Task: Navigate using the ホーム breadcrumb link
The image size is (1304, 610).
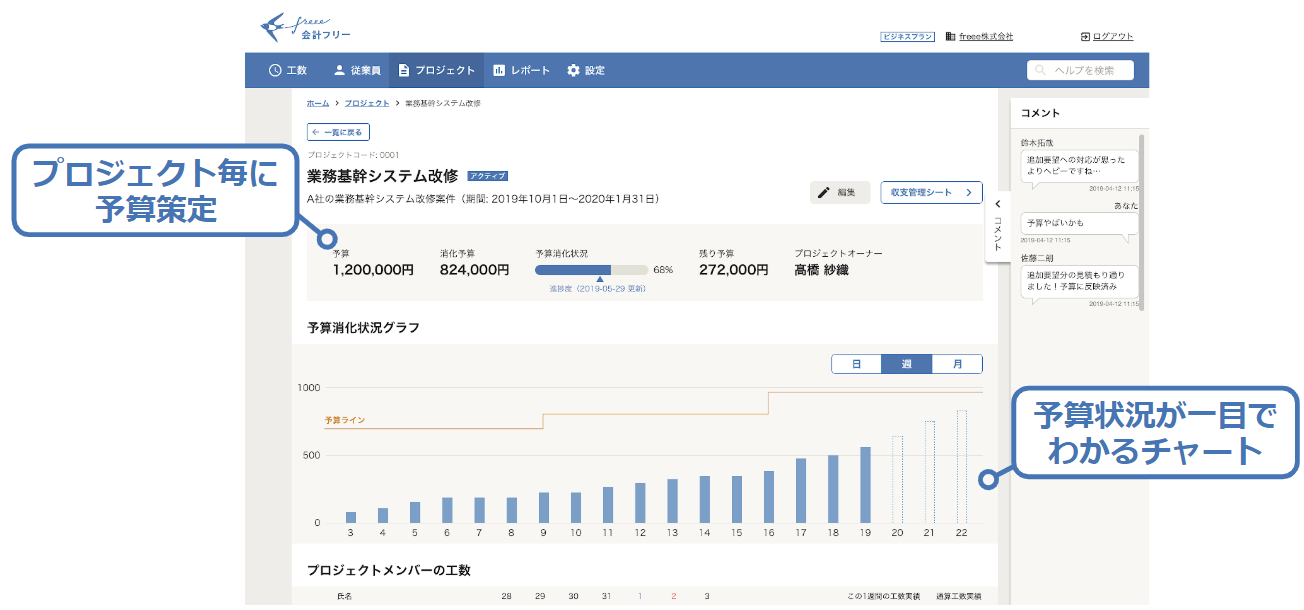Action: click(316, 102)
